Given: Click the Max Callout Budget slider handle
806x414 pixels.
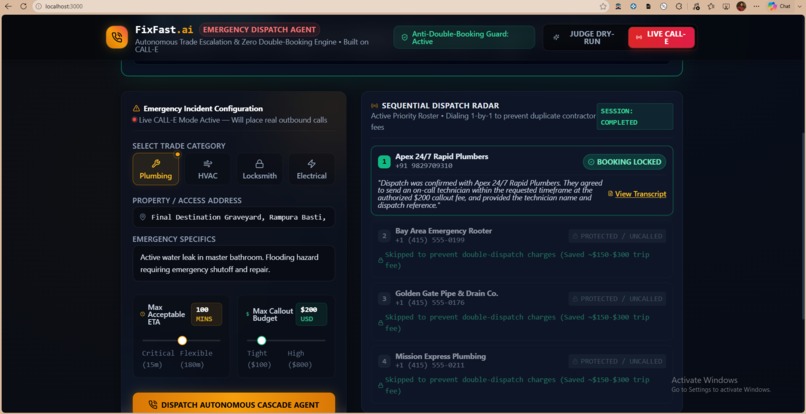Looking at the screenshot, I should [261, 340].
